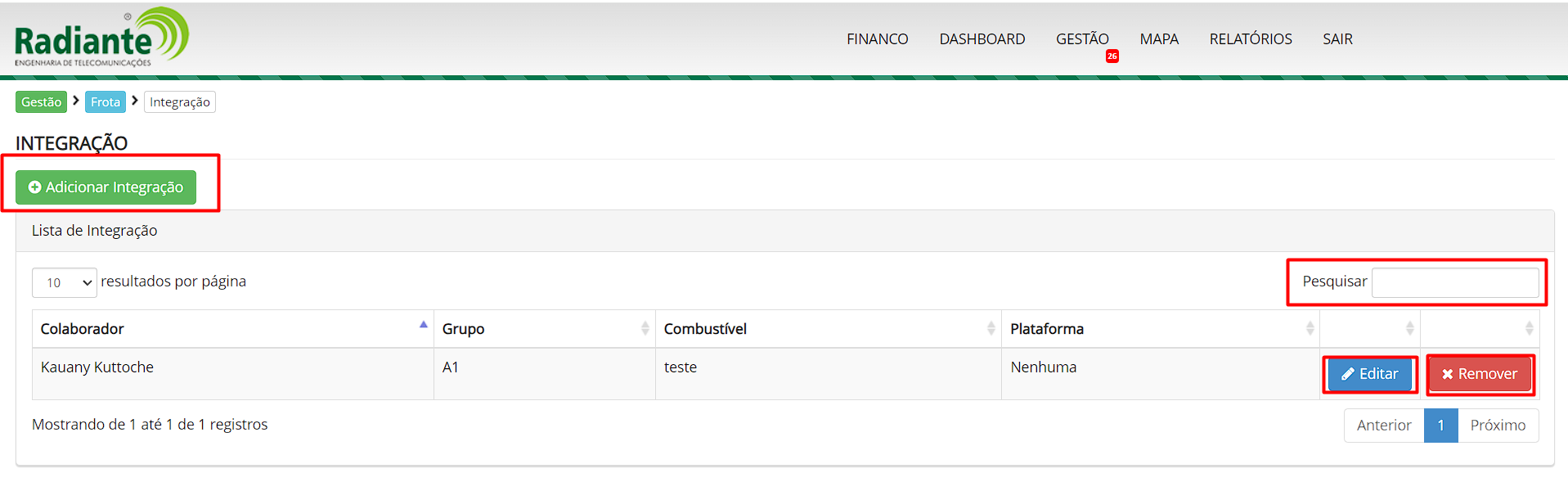This screenshot has width=1568, height=491.
Task: Open the RELATÓRIOS menu
Action: [x=1250, y=39]
